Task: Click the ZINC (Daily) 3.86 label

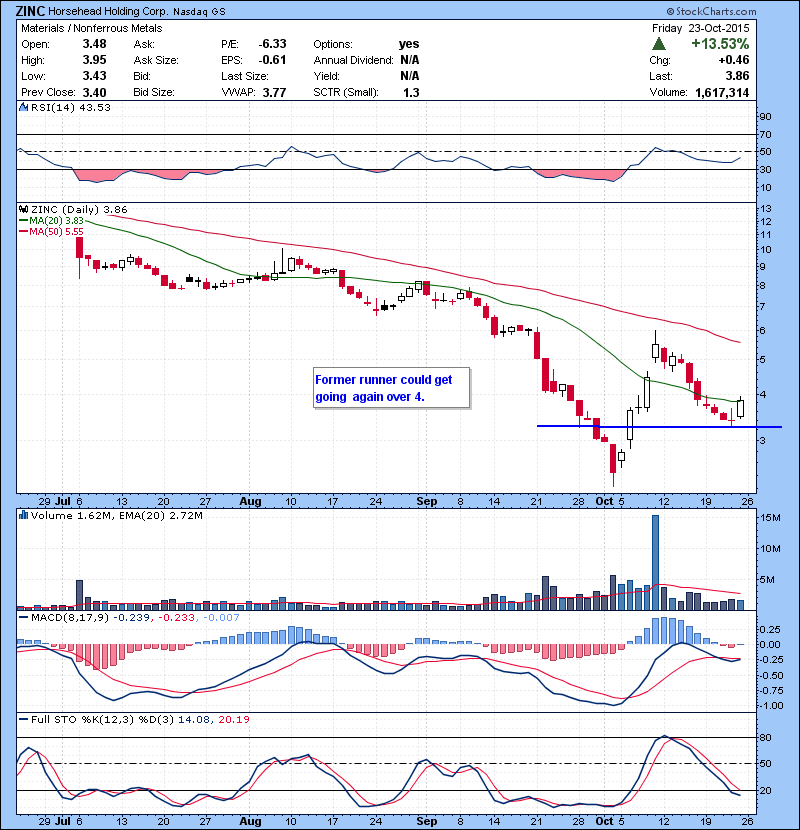Action: point(79,210)
